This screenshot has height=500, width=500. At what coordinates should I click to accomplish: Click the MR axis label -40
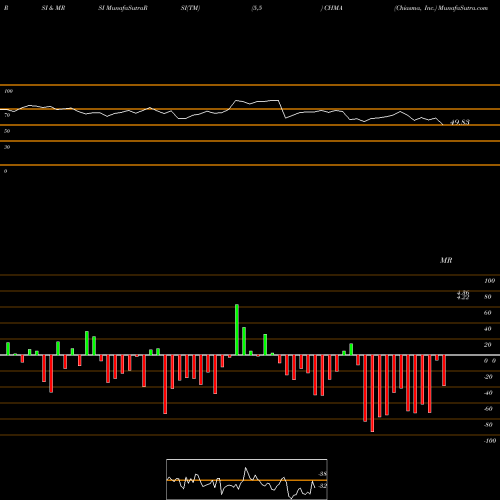tap(488, 393)
